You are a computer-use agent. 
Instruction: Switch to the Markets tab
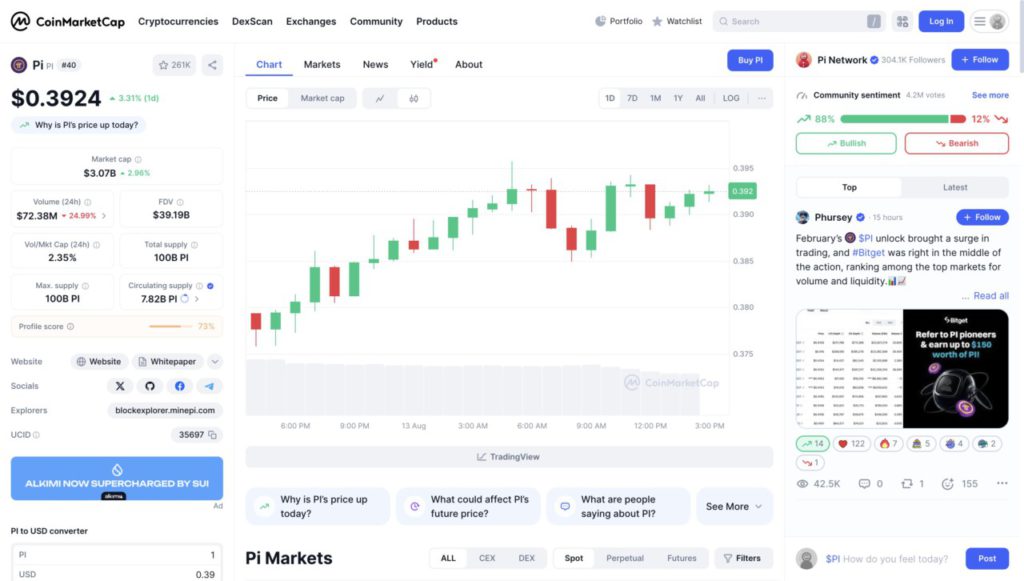322,64
